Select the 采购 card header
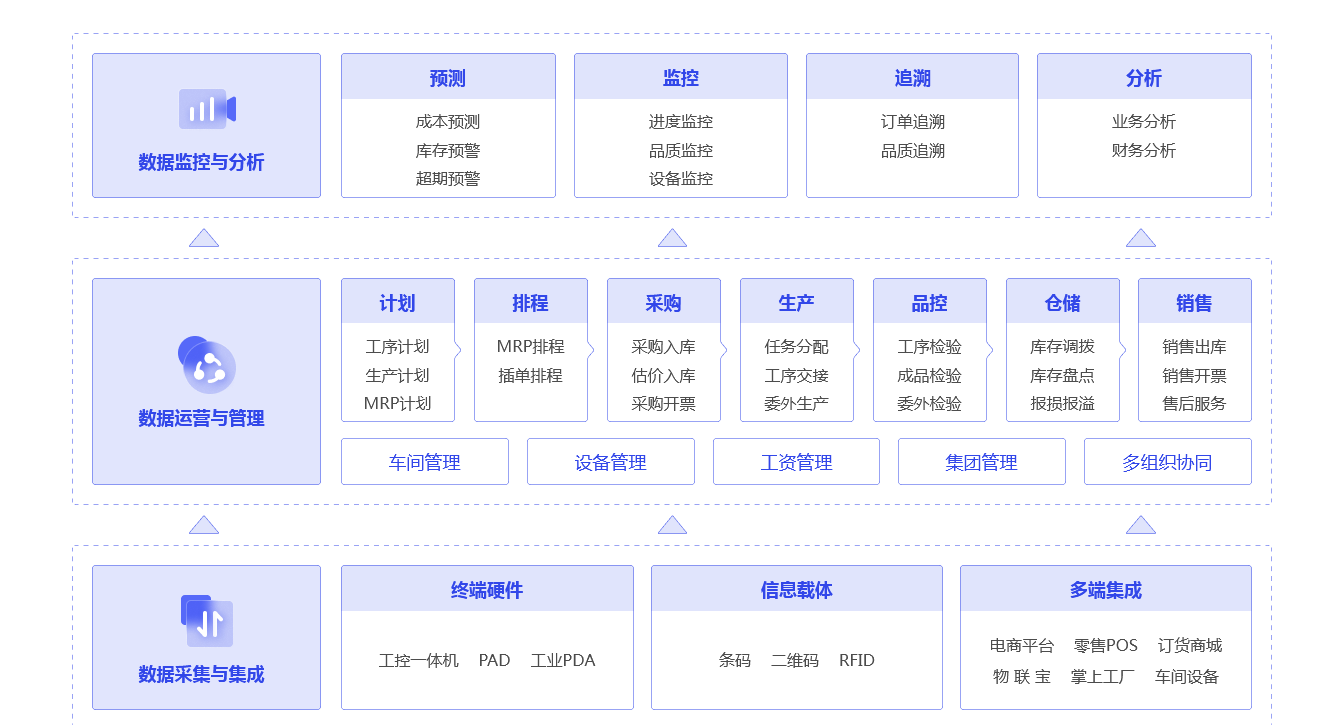The width and height of the screenshot is (1343, 725). 663,302
